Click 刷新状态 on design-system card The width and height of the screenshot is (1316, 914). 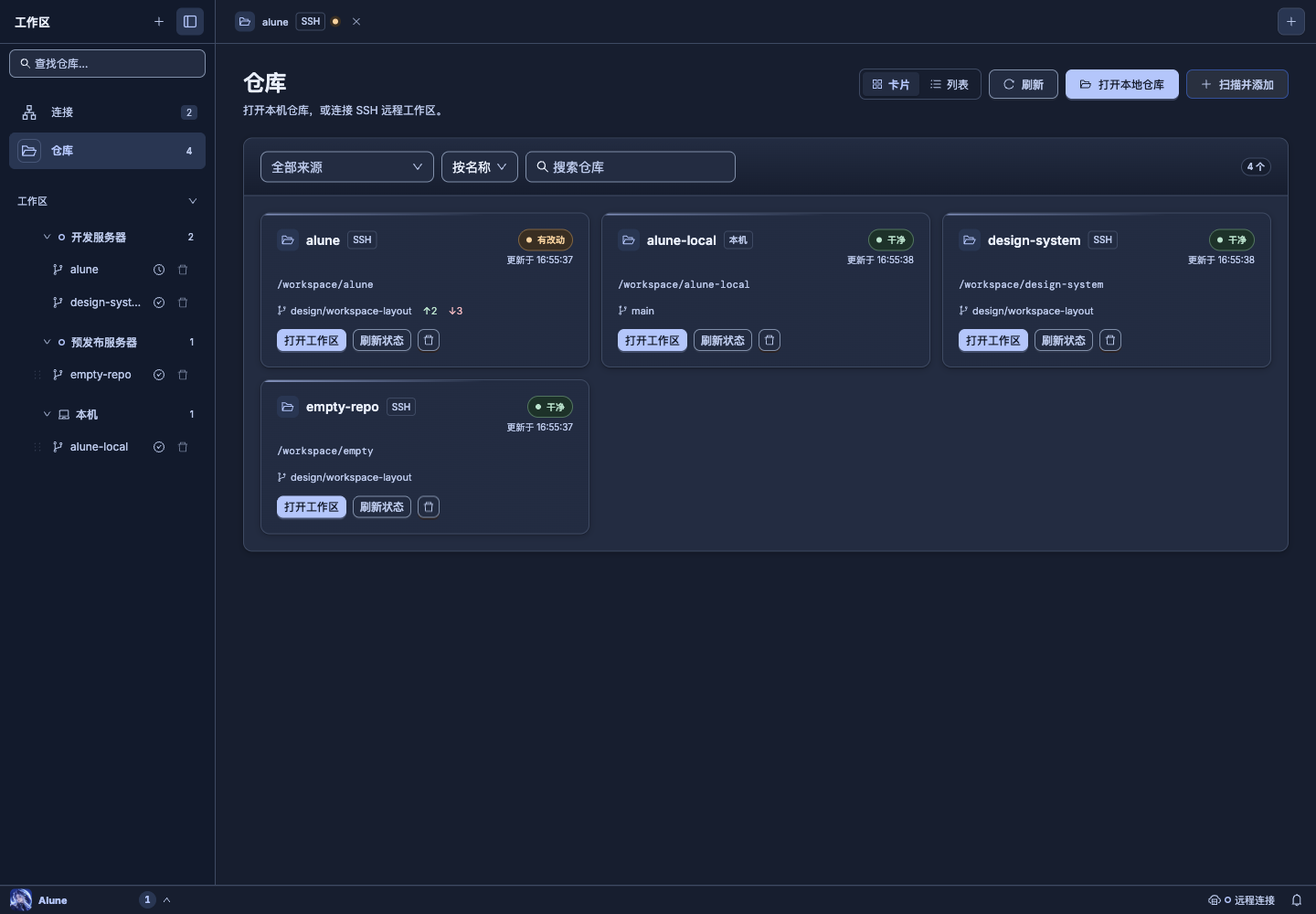[x=1064, y=340]
